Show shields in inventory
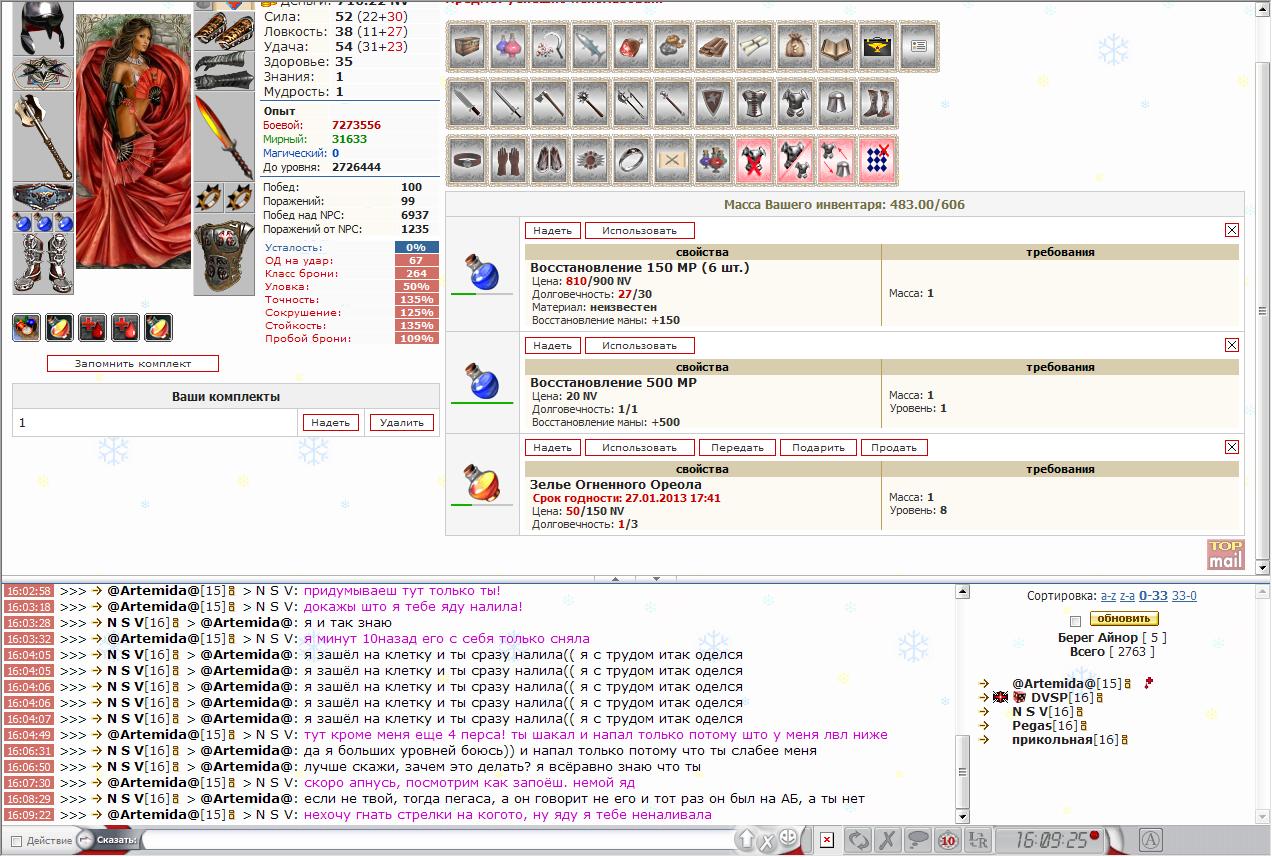Screen dimensions: 1272x857 pyautogui.click(x=715, y=102)
